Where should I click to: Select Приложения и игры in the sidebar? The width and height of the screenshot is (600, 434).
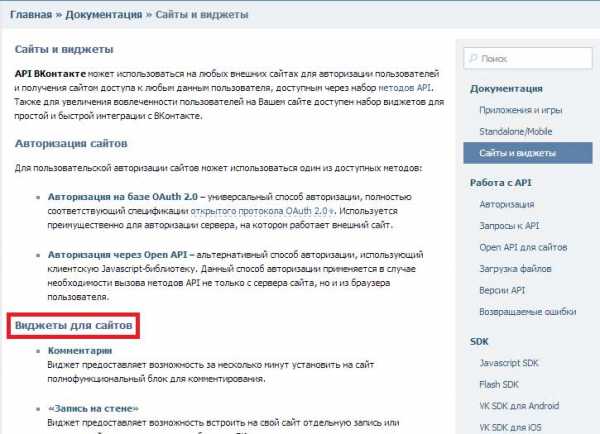pyautogui.click(x=520, y=110)
